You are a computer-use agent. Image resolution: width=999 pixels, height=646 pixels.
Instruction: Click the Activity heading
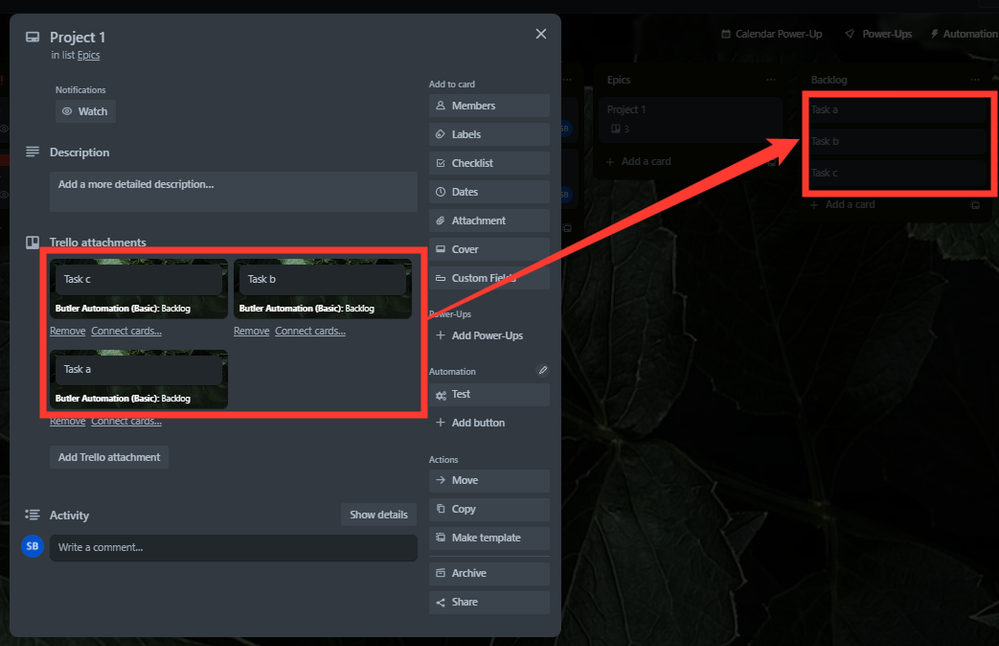tap(69, 515)
